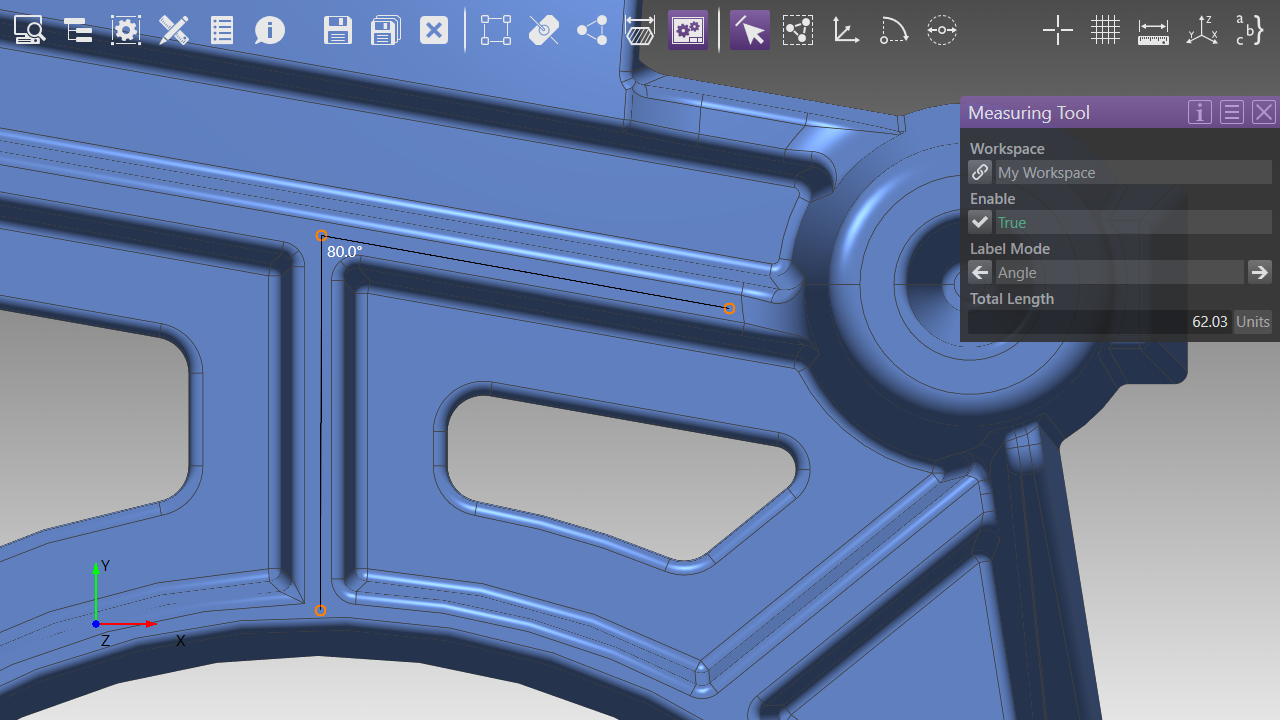
Task: Switch Label Mode to next option
Action: pos(1259,272)
